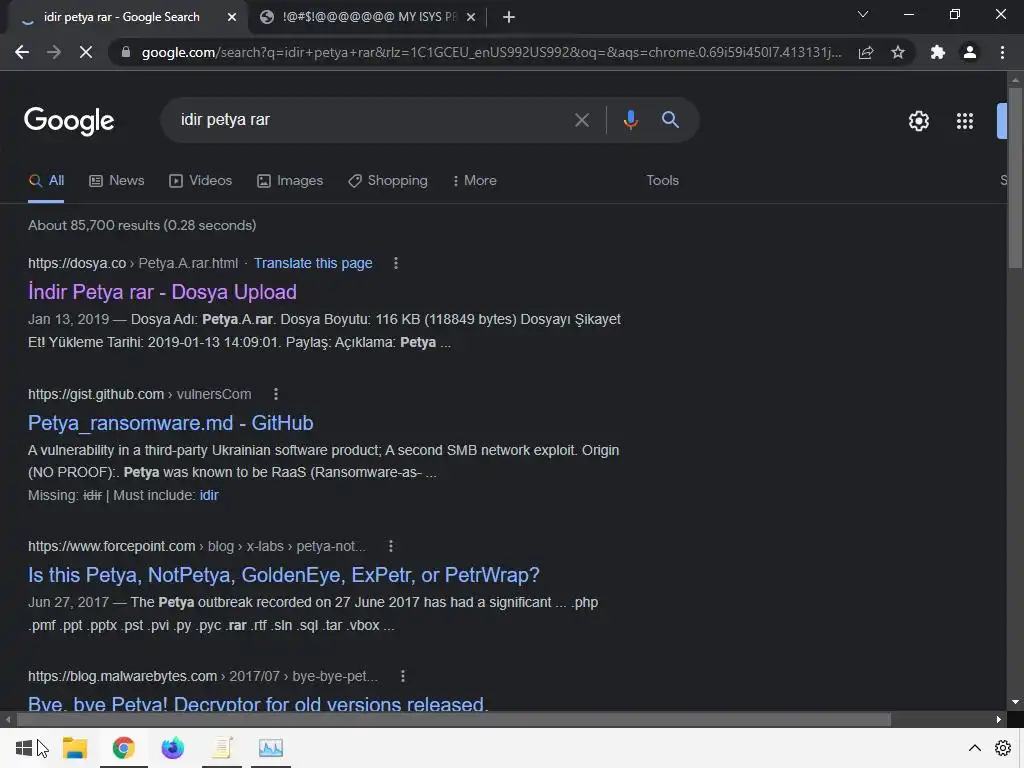Image resolution: width=1024 pixels, height=768 pixels.
Task: Click the forward navigation arrow
Action: point(54,52)
